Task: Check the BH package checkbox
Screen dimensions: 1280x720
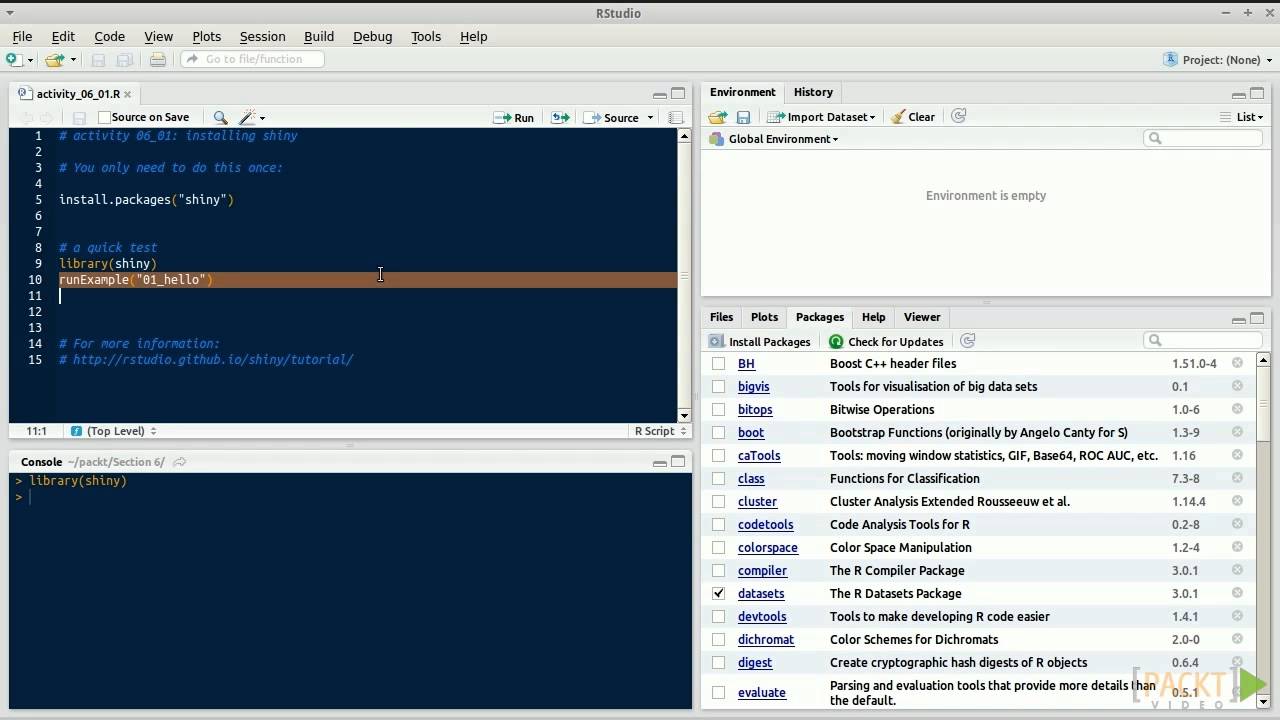Action: point(718,364)
